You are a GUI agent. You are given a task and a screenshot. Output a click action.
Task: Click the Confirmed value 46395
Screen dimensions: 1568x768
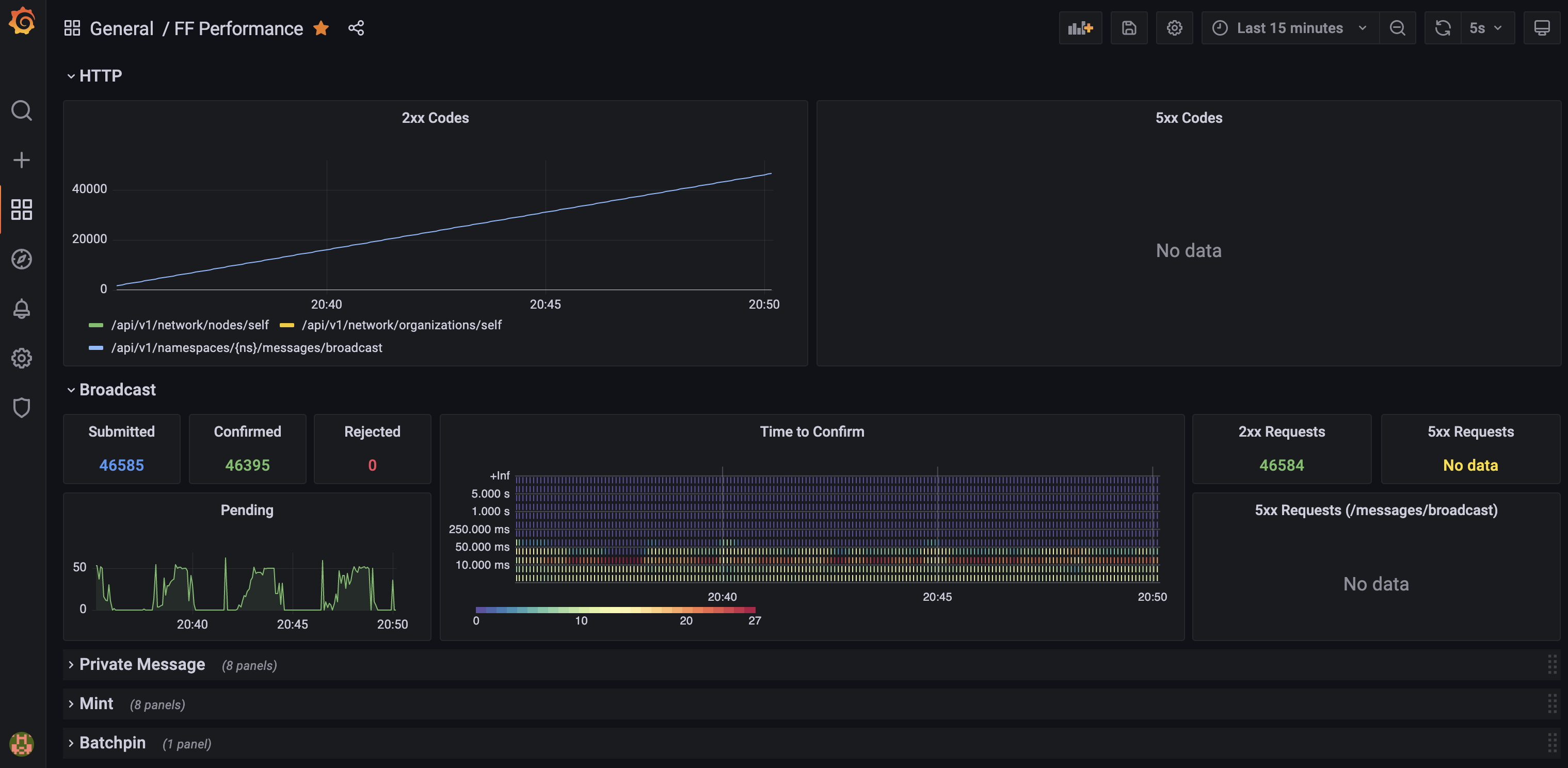click(248, 466)
